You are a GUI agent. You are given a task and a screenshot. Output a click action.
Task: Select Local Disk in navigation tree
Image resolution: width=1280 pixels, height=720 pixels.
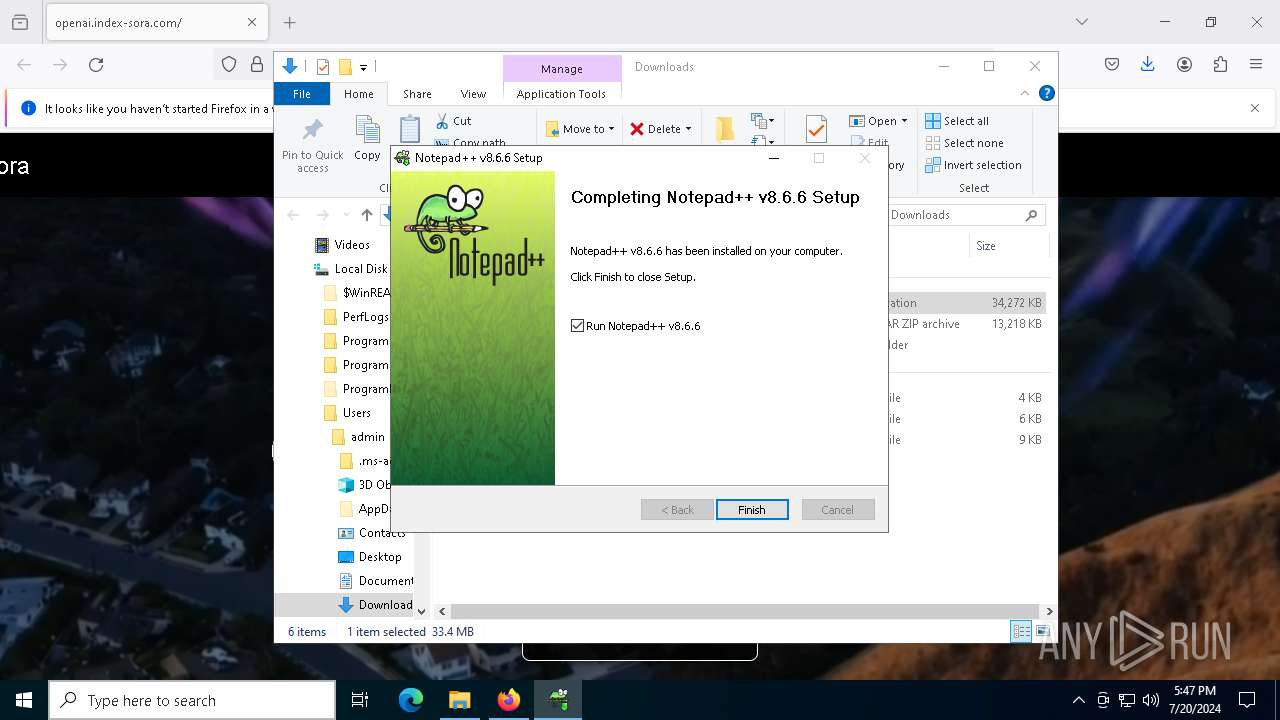click(x=350, y=269)
